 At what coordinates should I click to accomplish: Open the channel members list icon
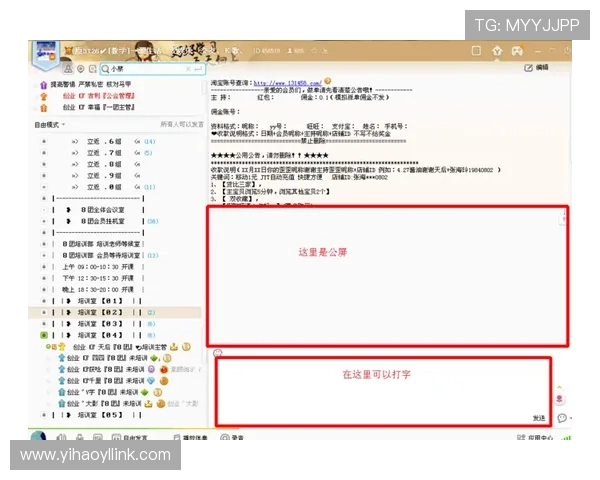[x=68, y=69]
